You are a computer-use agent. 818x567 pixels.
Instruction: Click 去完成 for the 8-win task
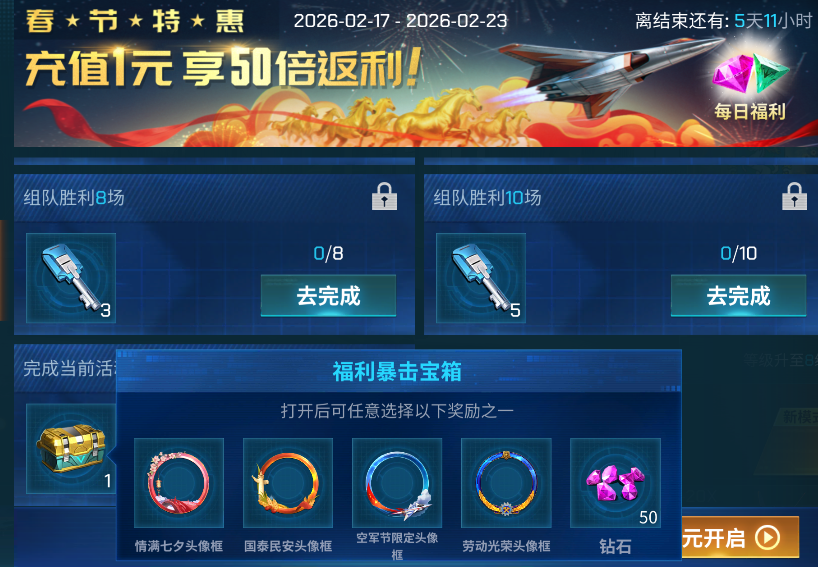point(328,296)
